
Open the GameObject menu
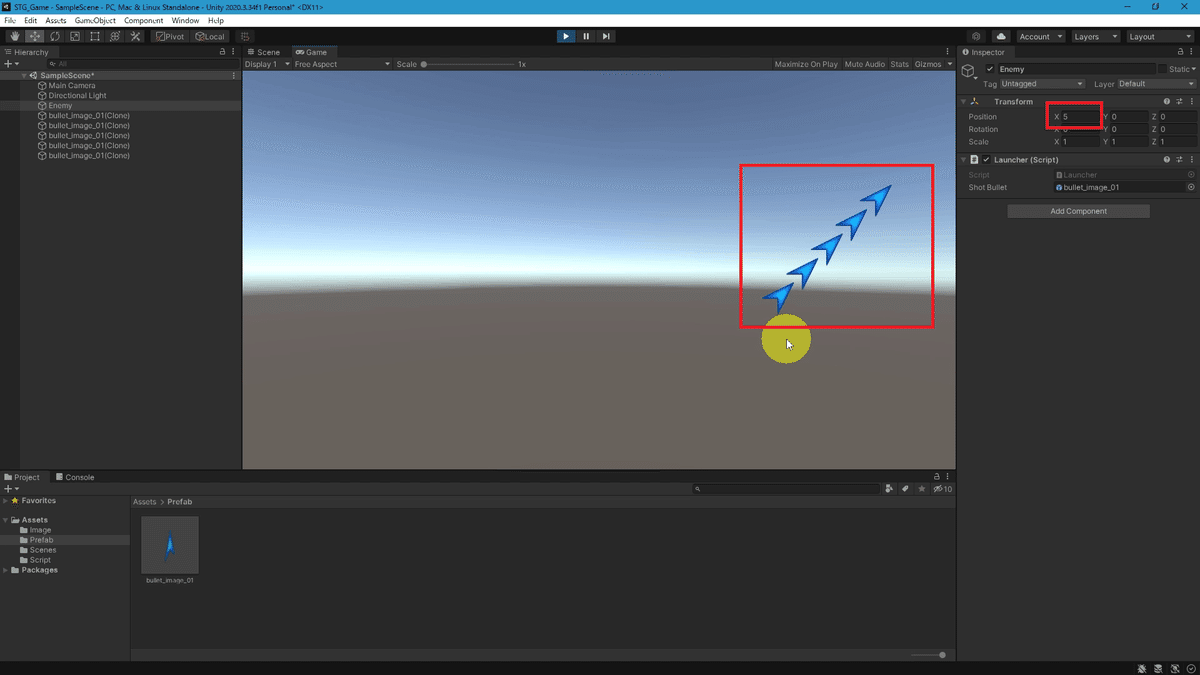[x=96, y=20]
